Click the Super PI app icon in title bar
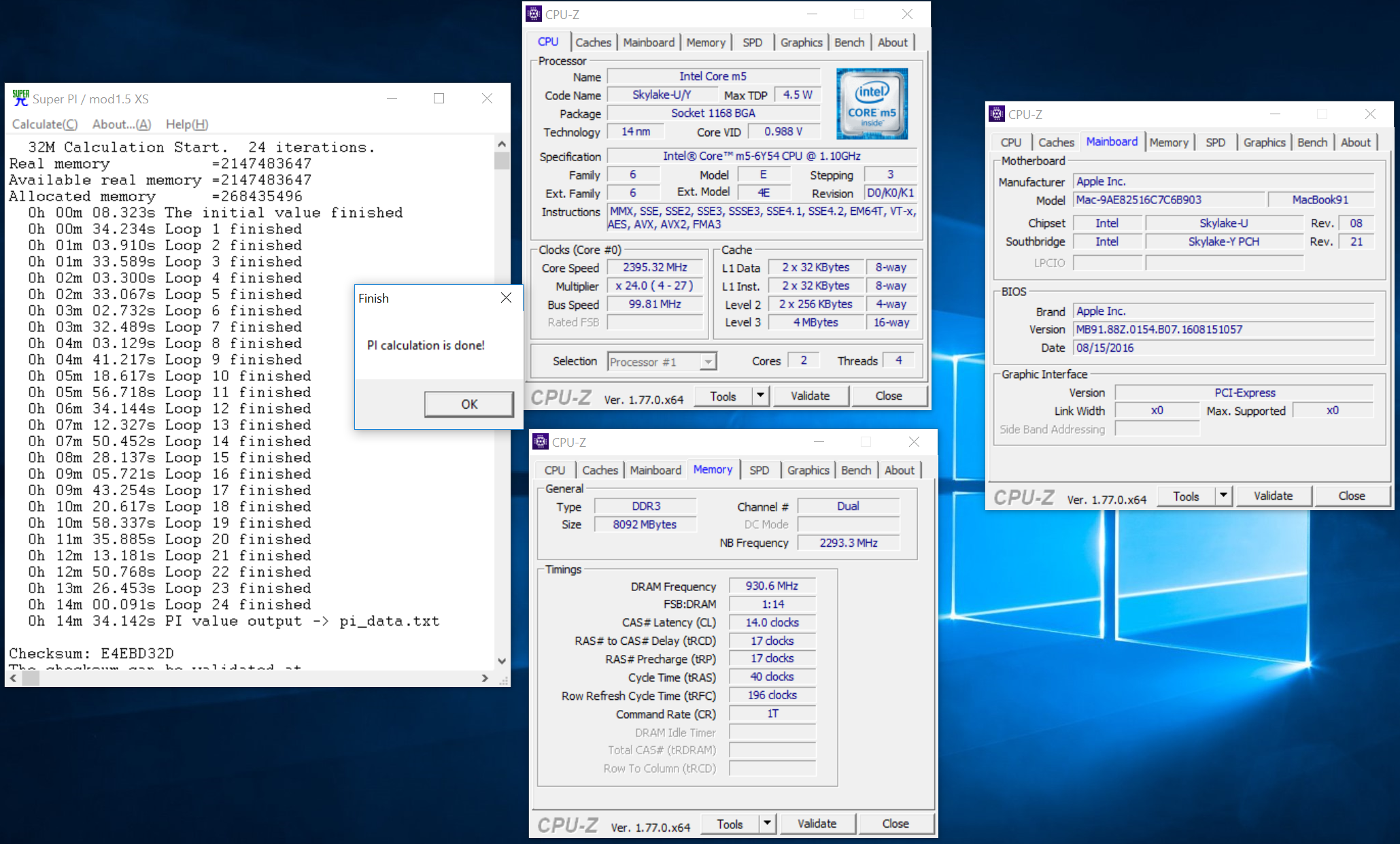This screenshot has width=1400, height=844. (x=21, y=98)
